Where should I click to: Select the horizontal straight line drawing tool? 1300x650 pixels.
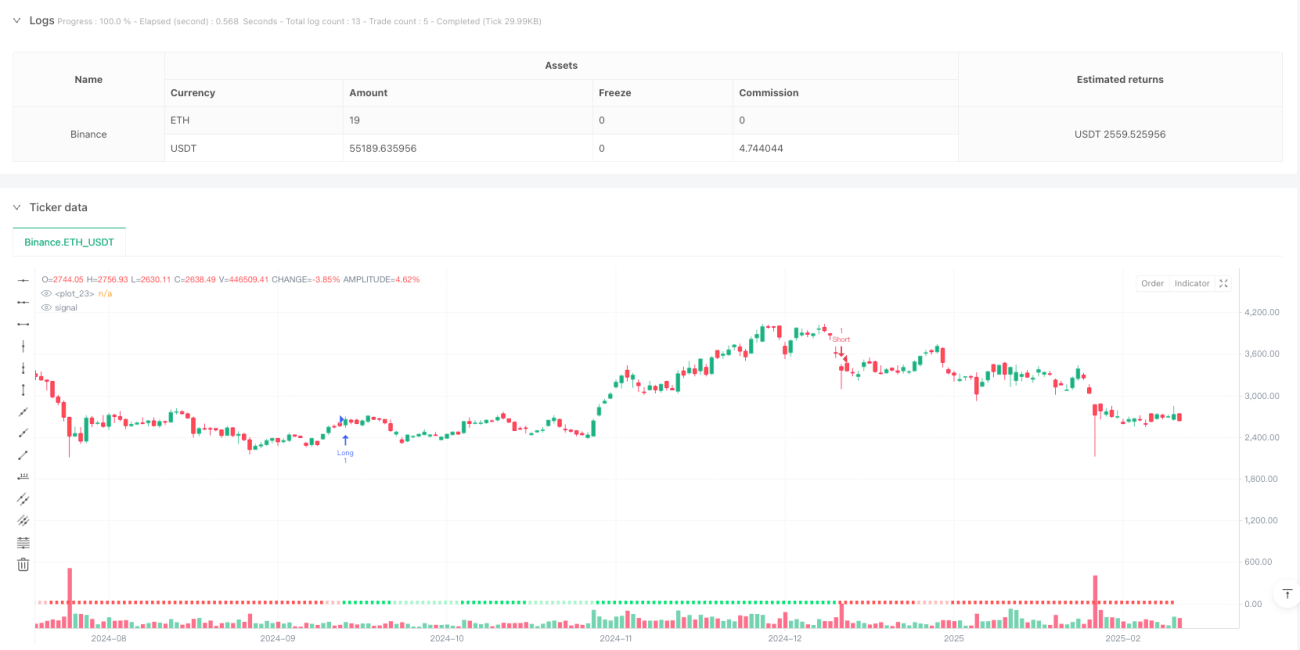click(24, 280)
